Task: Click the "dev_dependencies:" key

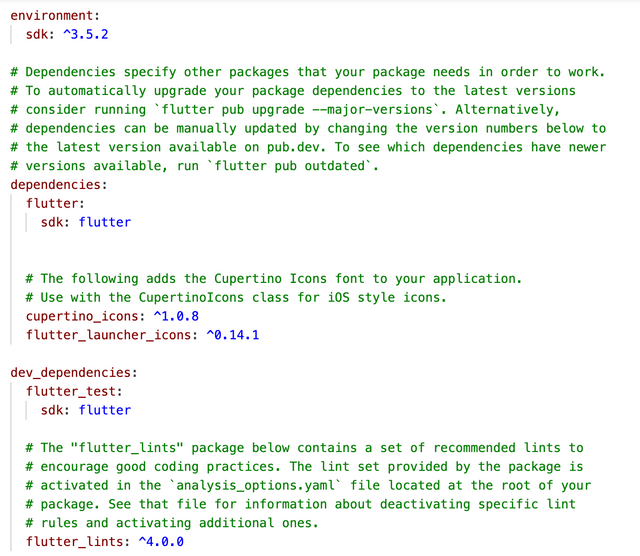Action: 74,372
